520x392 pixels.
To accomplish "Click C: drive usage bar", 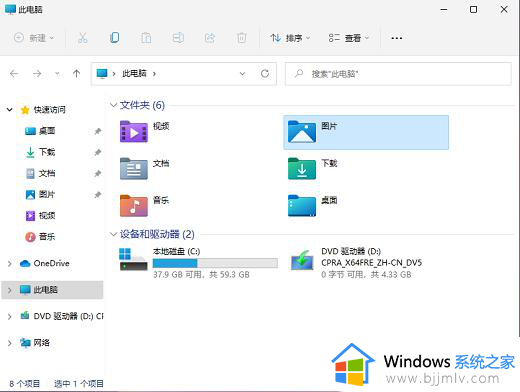I will coord(215,263).
